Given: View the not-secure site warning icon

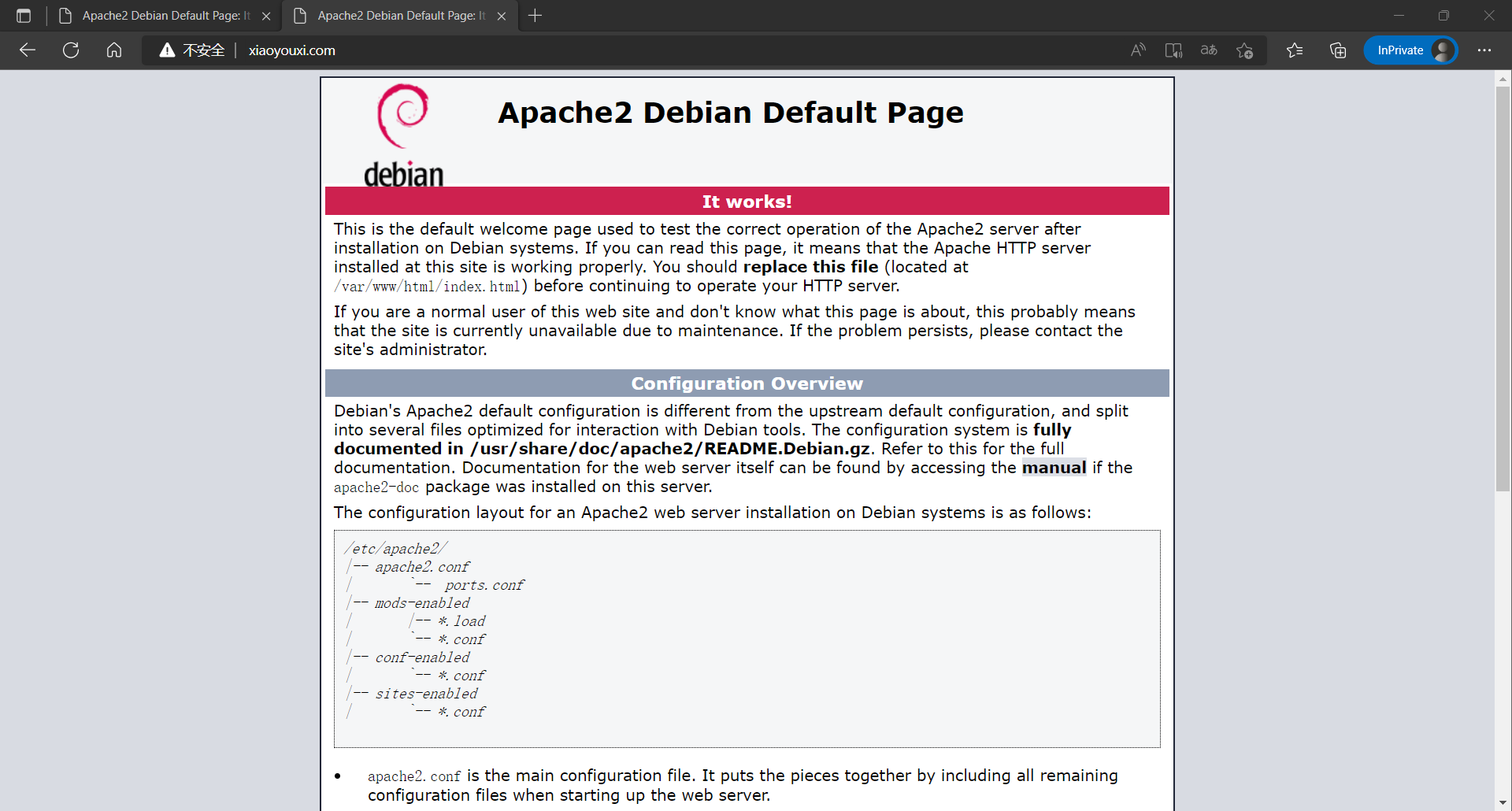Looking at the screenshot, I should [167, 50].
